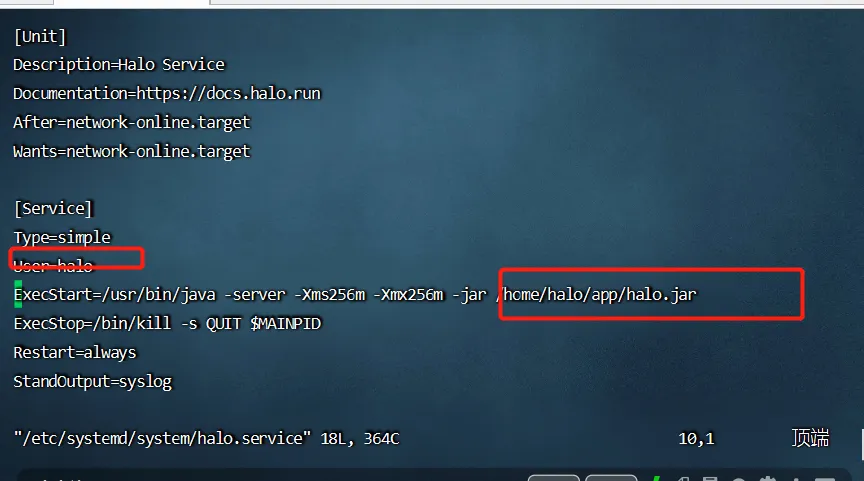Click the green cursor on ExecStart line
This screenshot has height=481, width=864.
(x=18, y=294)
